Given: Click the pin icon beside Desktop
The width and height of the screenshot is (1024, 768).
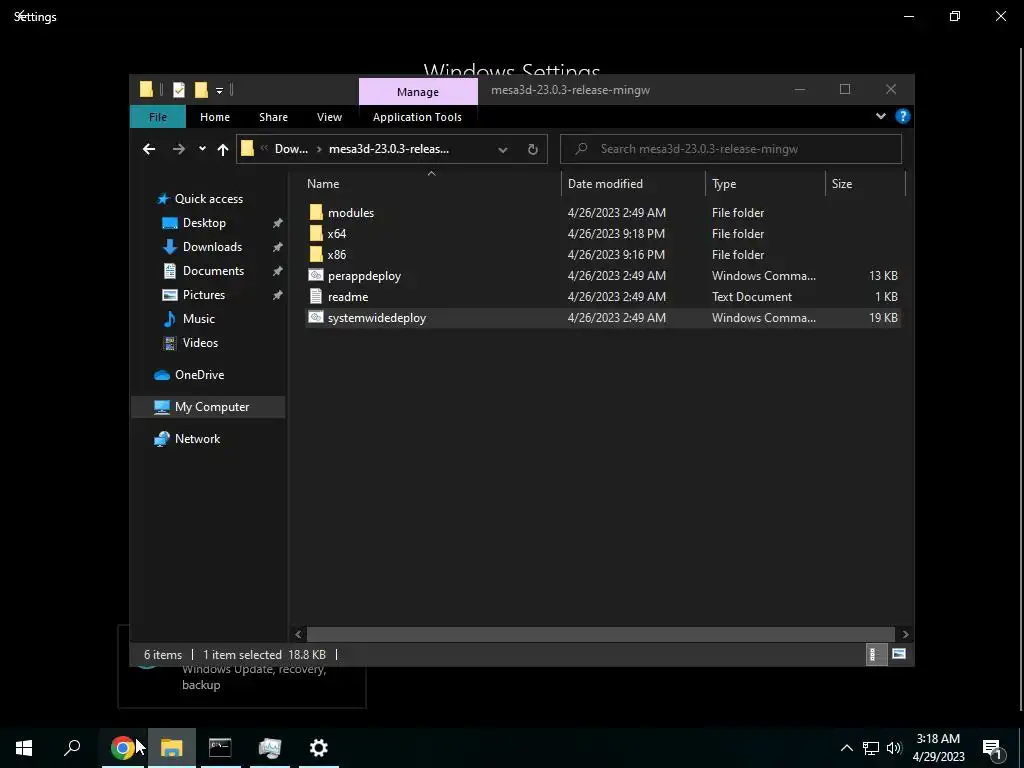Looking at the screenshot, I should click(x=278, y=223).
